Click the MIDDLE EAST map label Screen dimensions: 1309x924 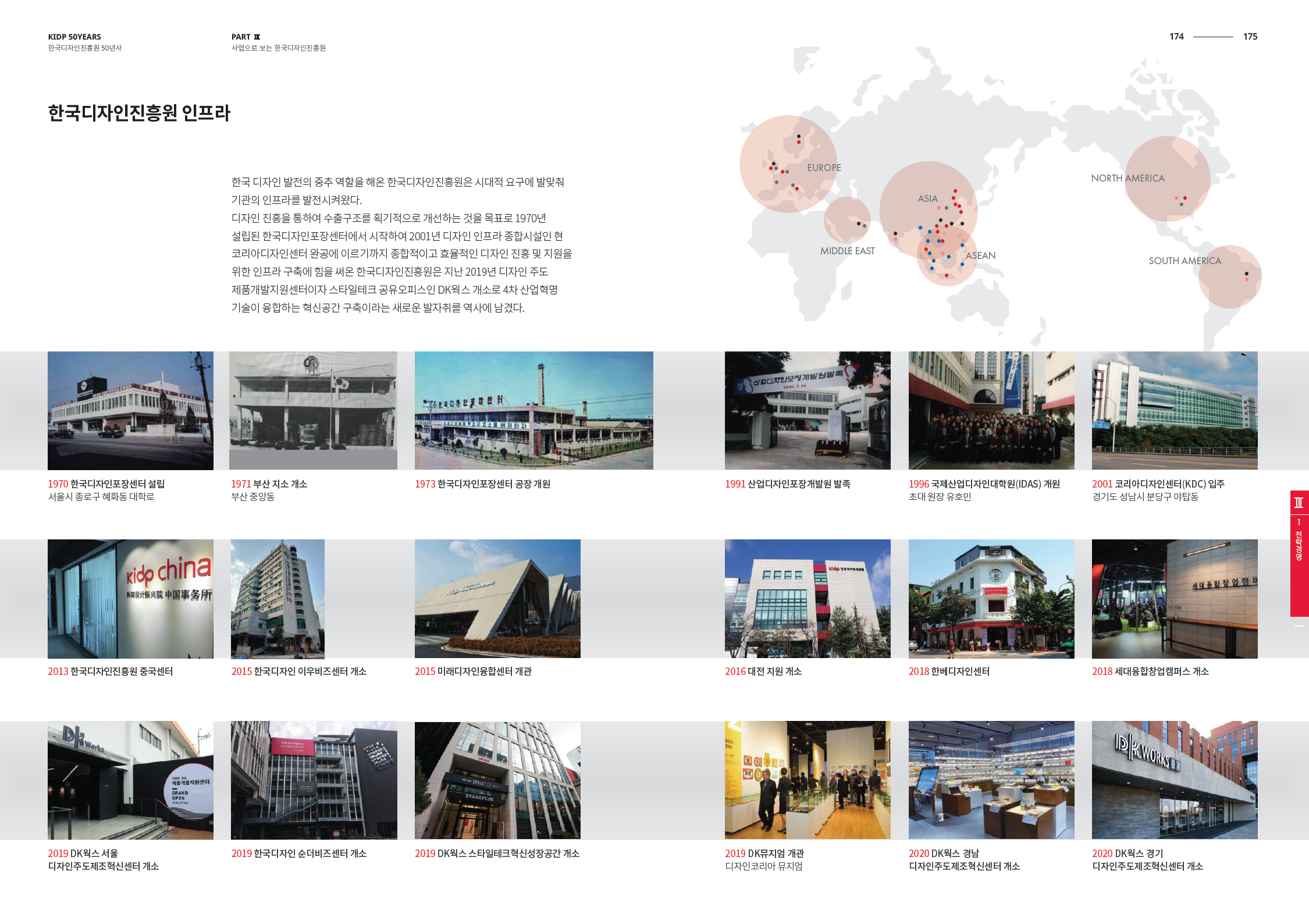coord(847,251)
